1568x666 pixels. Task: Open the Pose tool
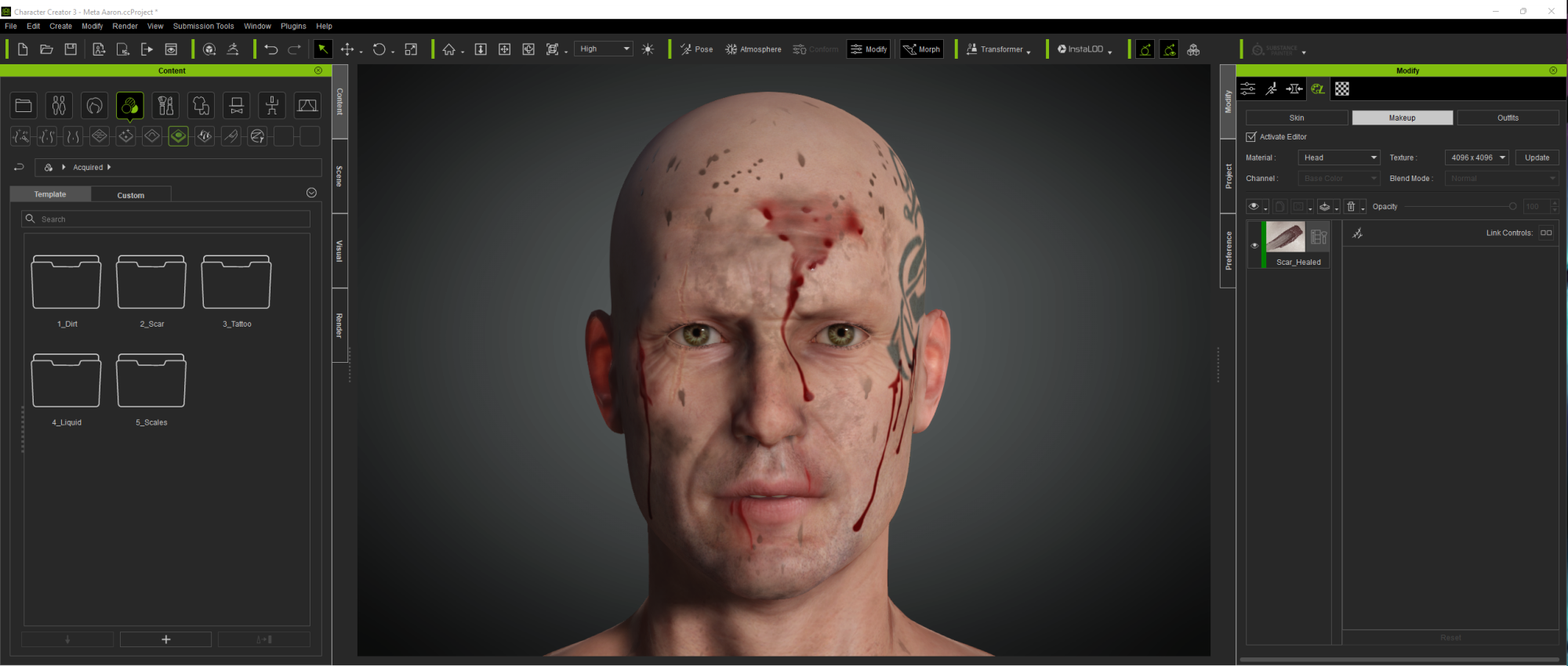click(x=697, y=49)
